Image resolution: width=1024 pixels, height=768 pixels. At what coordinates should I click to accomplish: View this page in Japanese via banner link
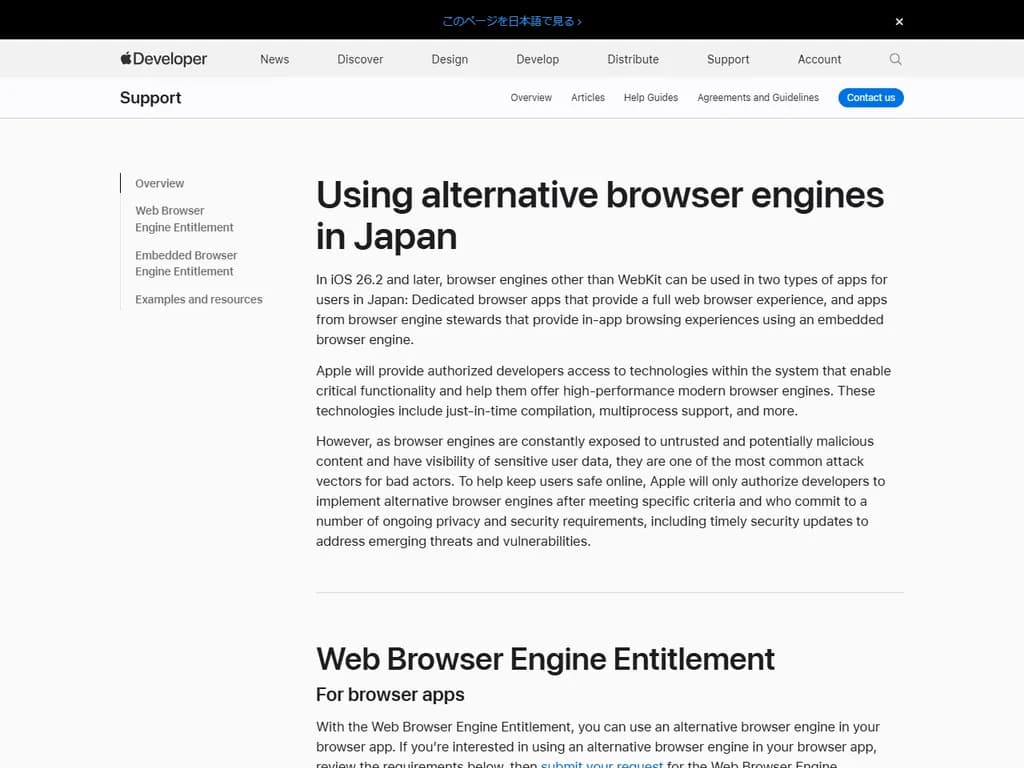point(511,20)
